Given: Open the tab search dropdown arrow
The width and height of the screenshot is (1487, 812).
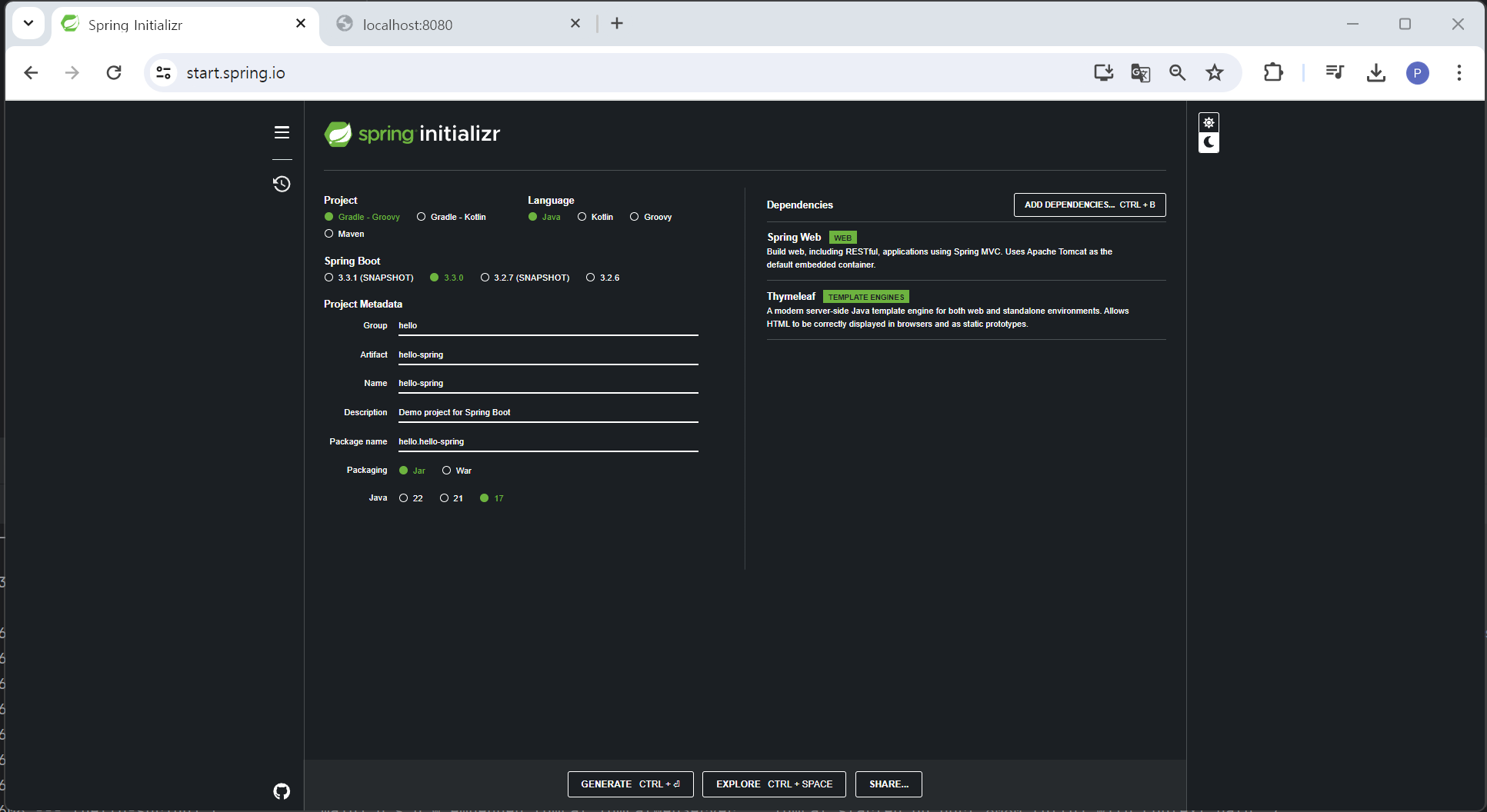Looking at the screenshot, I should pos(28,24).
